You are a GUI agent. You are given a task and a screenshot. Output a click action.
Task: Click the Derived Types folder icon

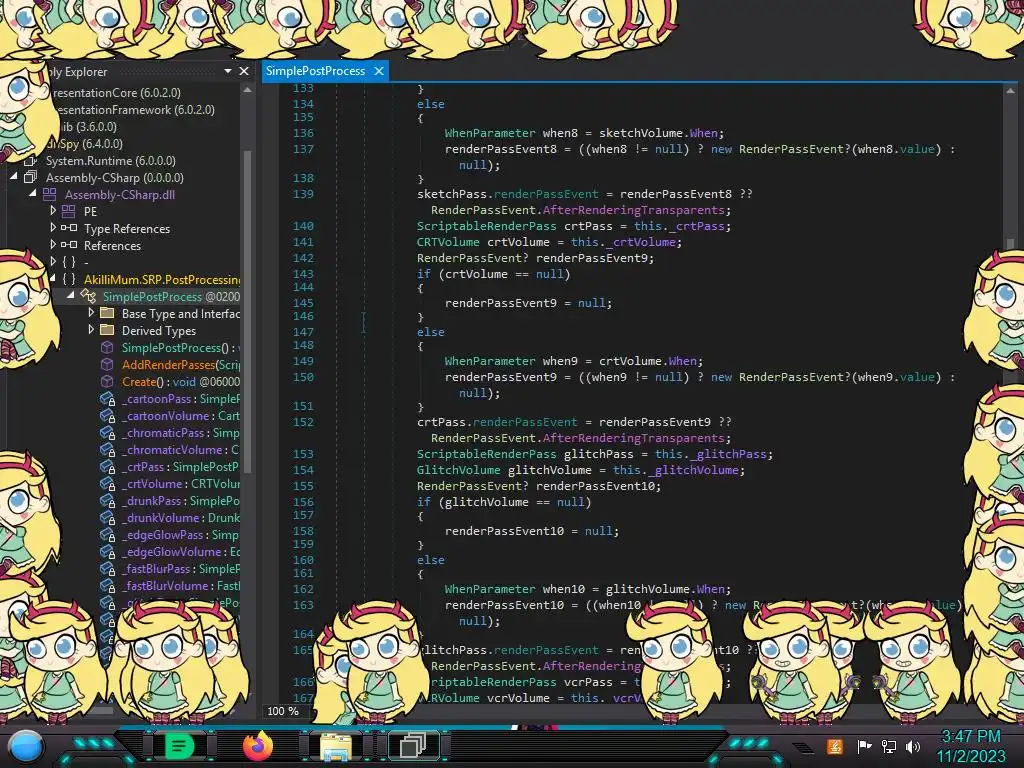(x=107, y=330)
